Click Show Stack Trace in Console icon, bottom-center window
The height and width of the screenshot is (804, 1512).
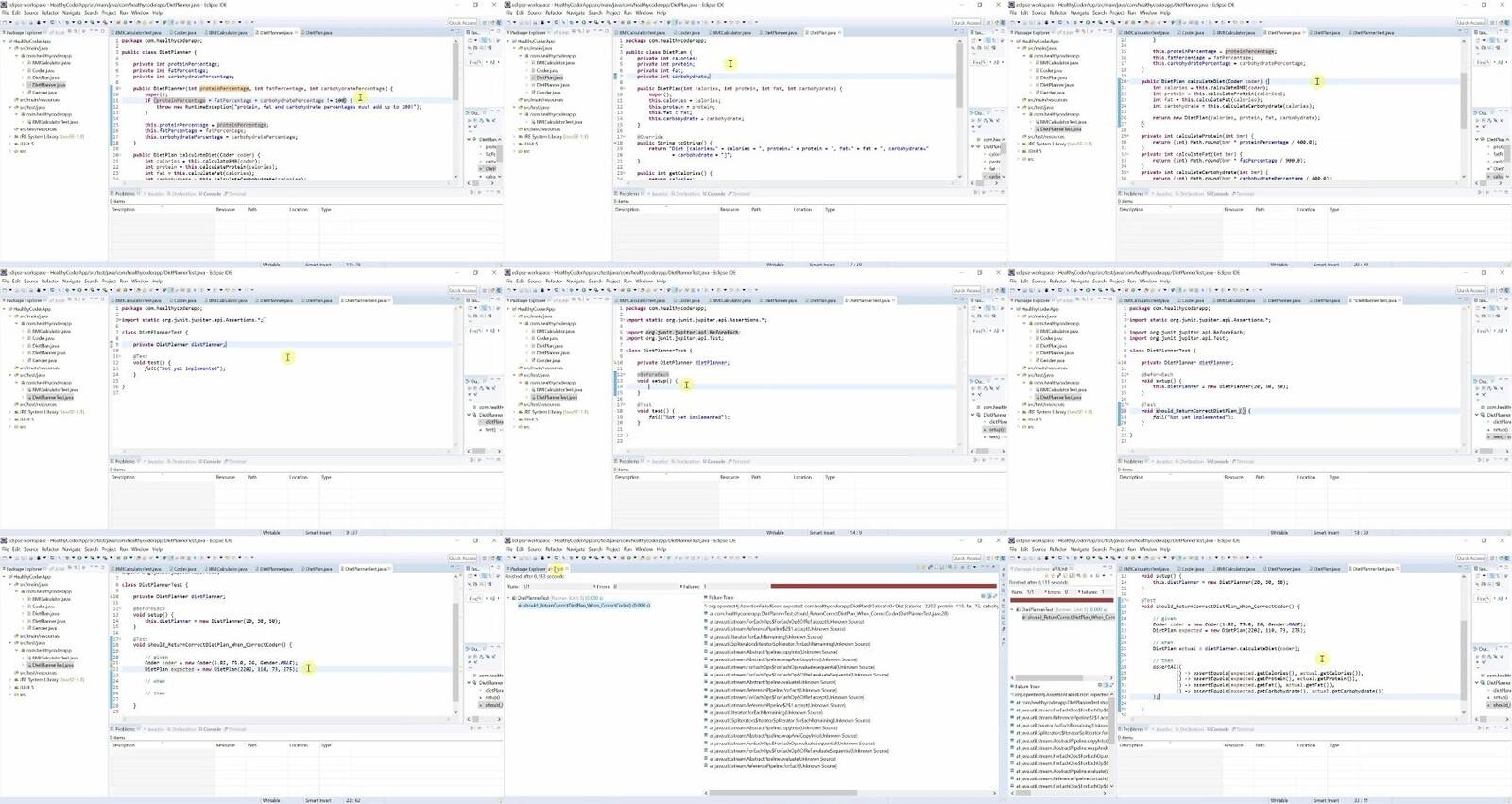[x=983, y=597]
